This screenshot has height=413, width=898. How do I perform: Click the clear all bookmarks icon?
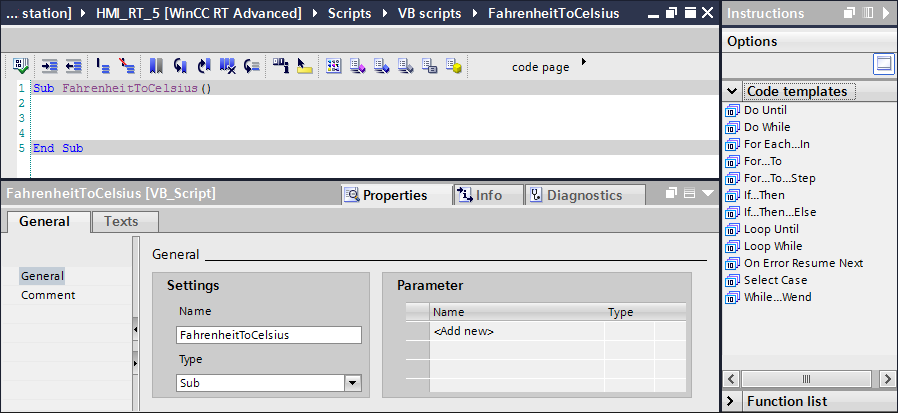tap(227, 66)
